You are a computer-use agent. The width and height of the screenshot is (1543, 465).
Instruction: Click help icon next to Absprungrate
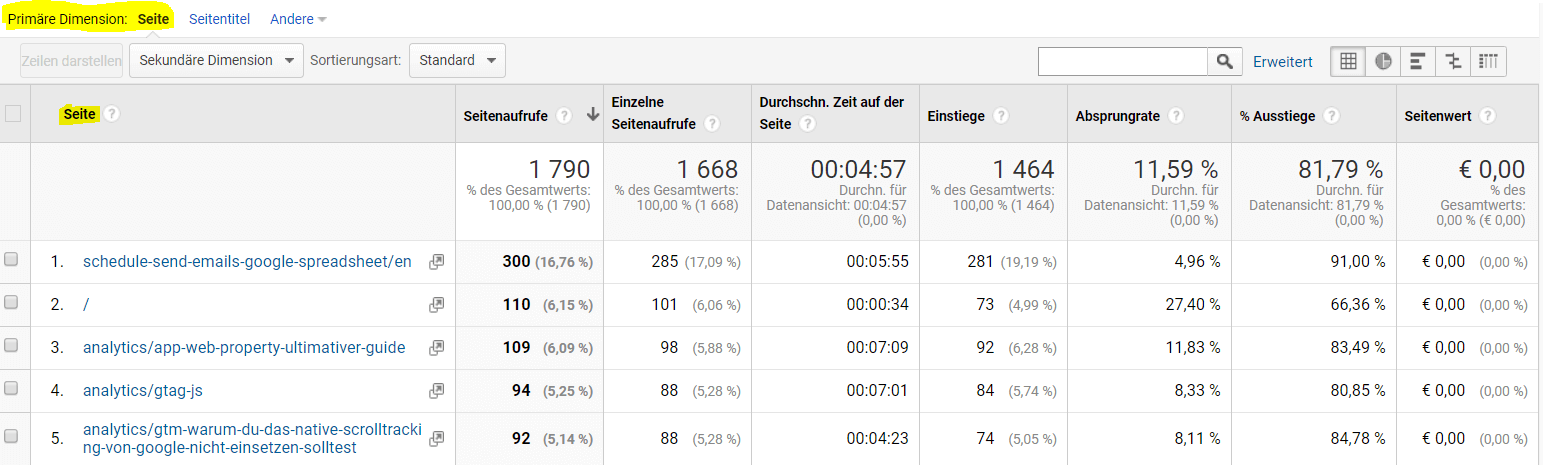(x=1176, y=116)
